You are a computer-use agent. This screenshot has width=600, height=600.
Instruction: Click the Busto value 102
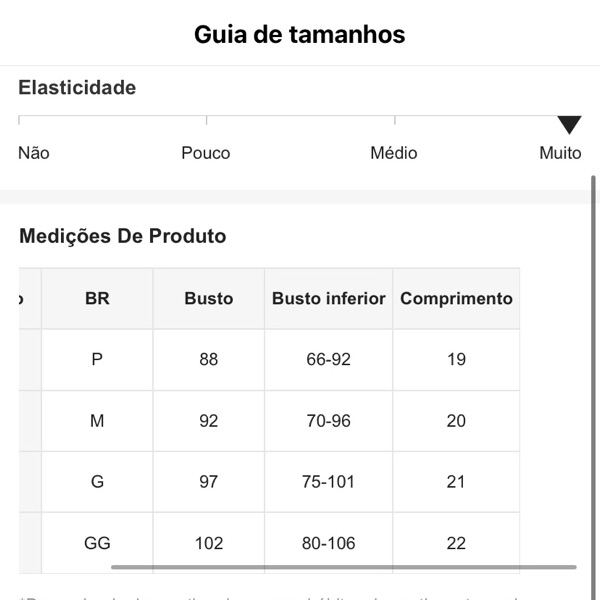click(208, 543)
